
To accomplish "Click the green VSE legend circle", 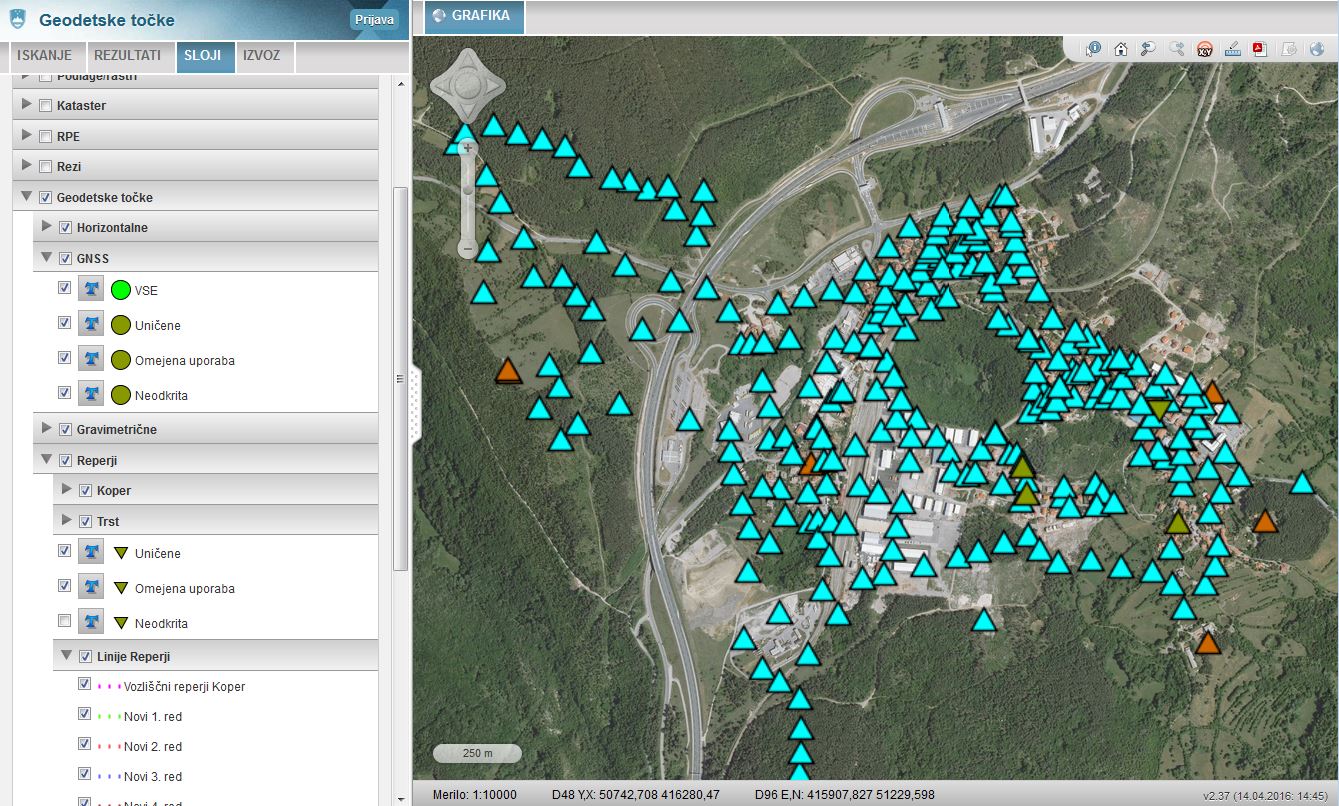I will [x=121, y=291].
